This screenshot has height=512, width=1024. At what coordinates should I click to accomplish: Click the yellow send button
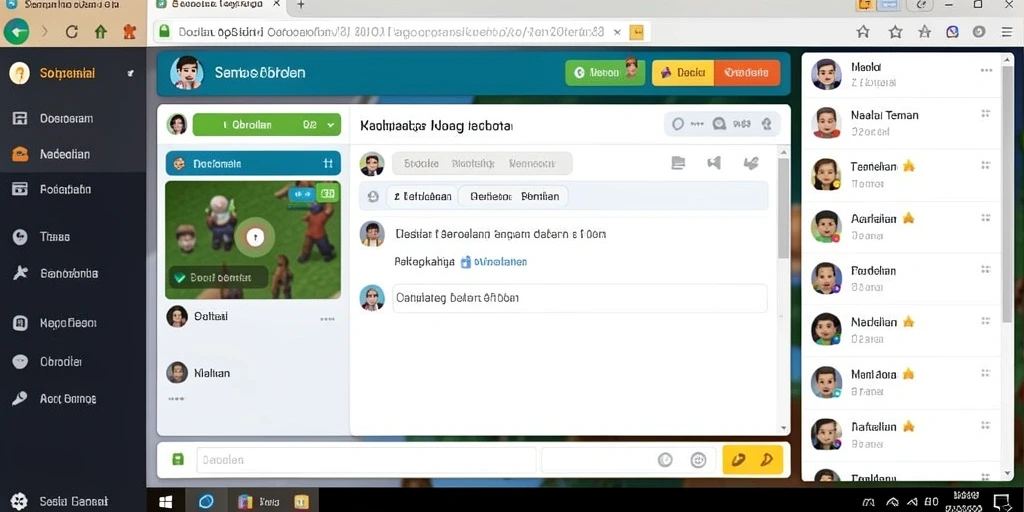pyautogui.click(x=752, y=460)
